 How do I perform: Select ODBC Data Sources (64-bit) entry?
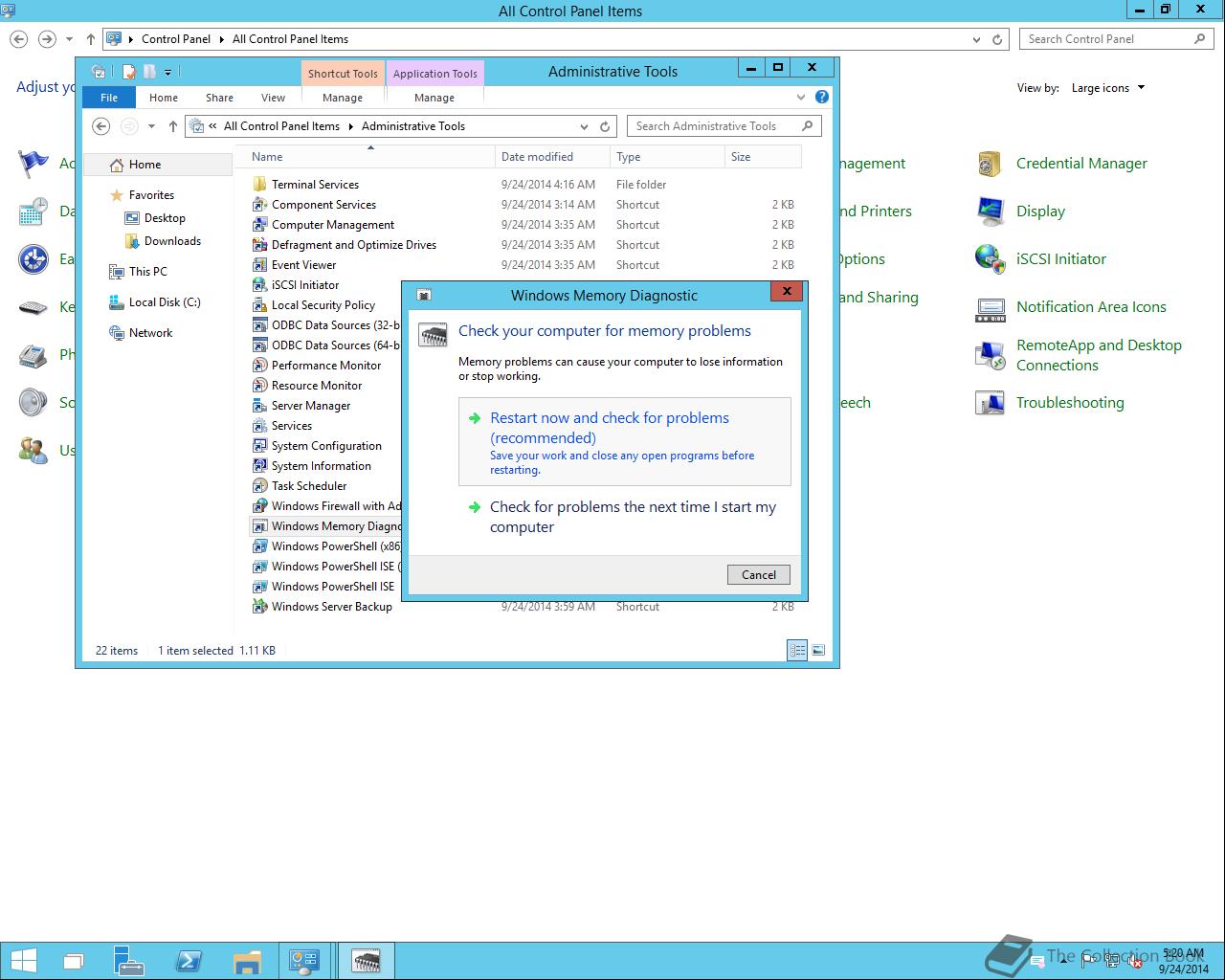325,345
